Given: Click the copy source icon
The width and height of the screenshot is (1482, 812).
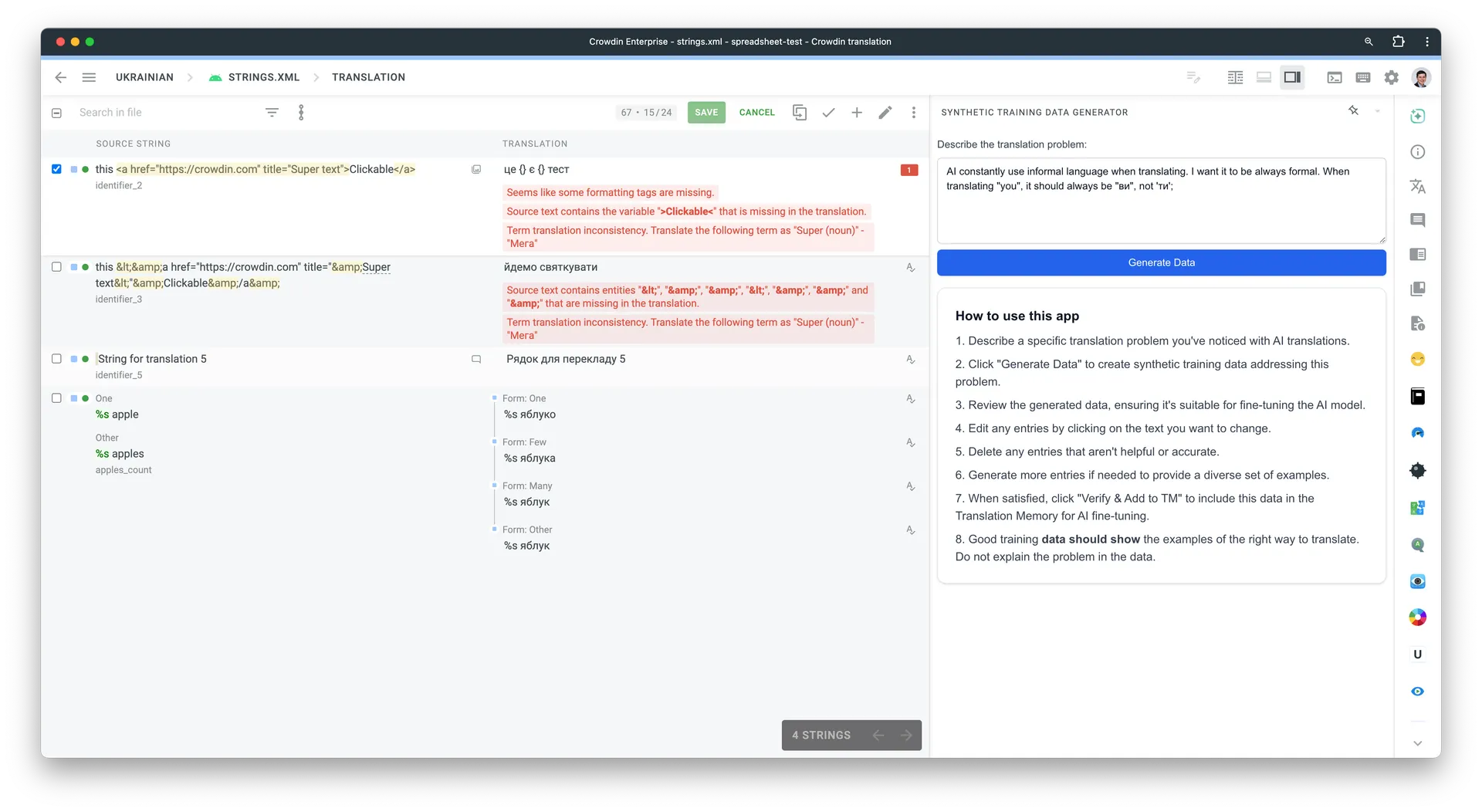Looking at the screenshot, I should pos(800,113).
